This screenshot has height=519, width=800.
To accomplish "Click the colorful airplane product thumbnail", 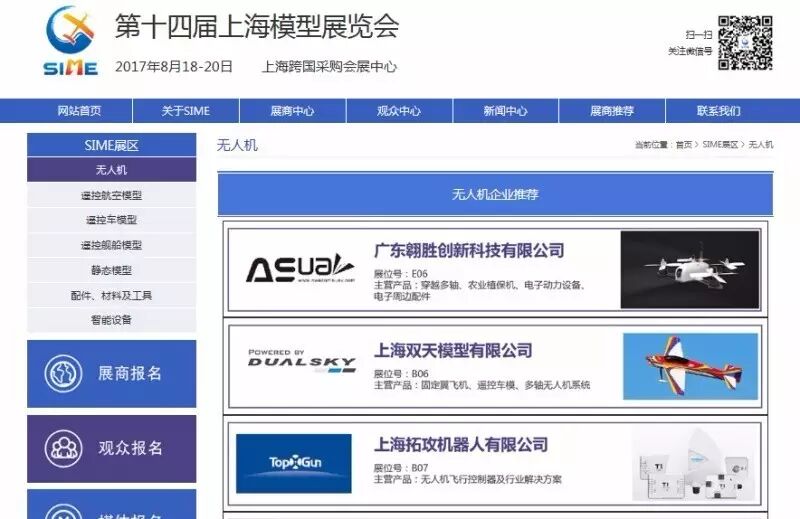I will coord(690,366).
